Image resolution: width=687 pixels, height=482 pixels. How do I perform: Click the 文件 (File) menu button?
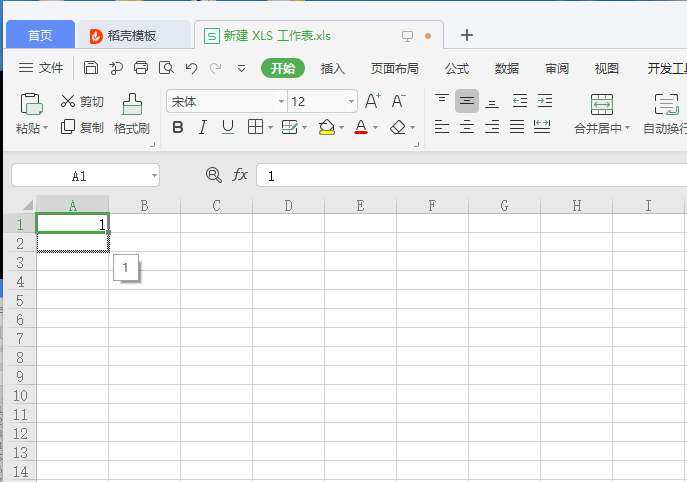click(x=41, y=68)
